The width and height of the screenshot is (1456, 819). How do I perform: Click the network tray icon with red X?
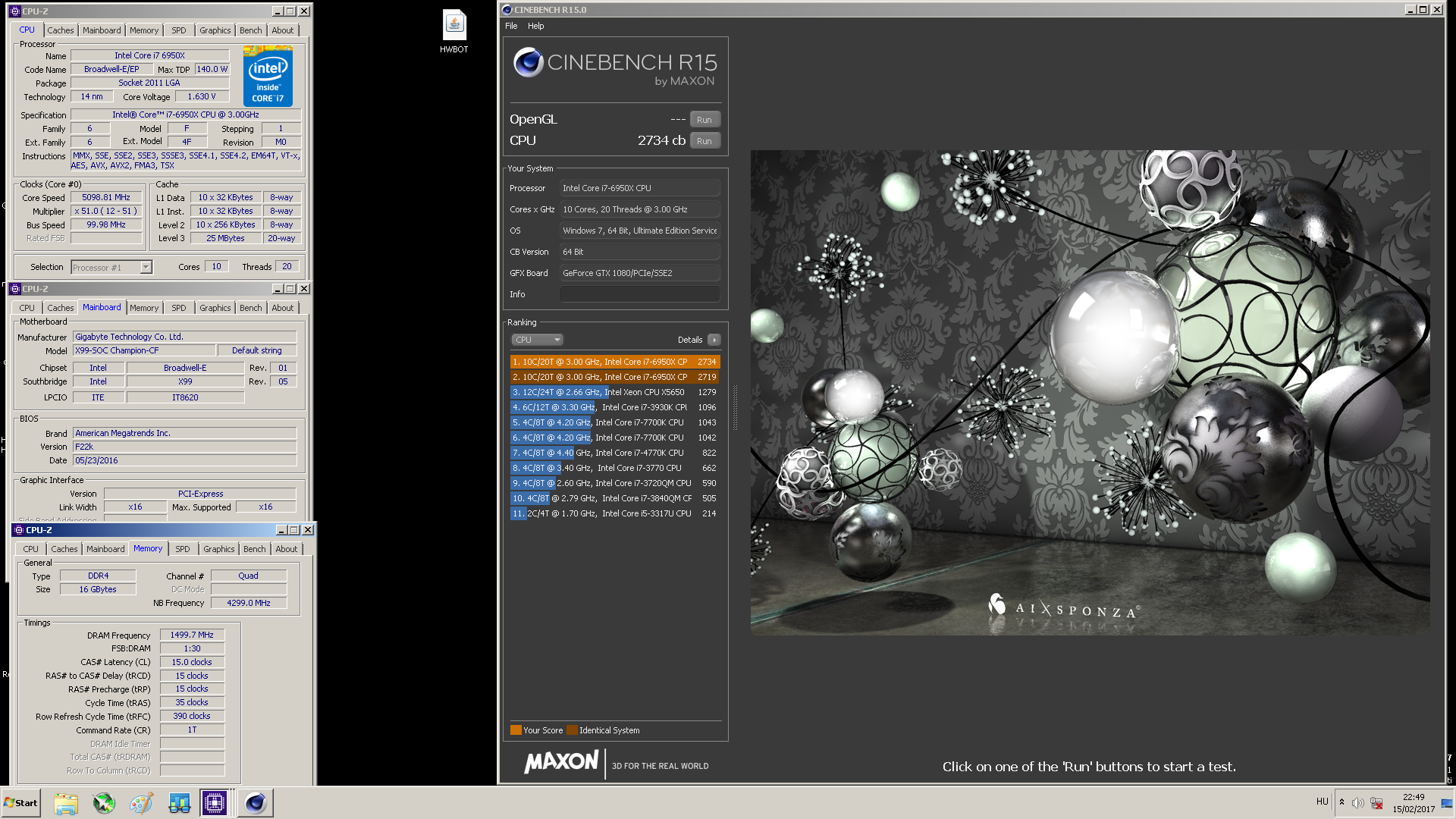1376,803
